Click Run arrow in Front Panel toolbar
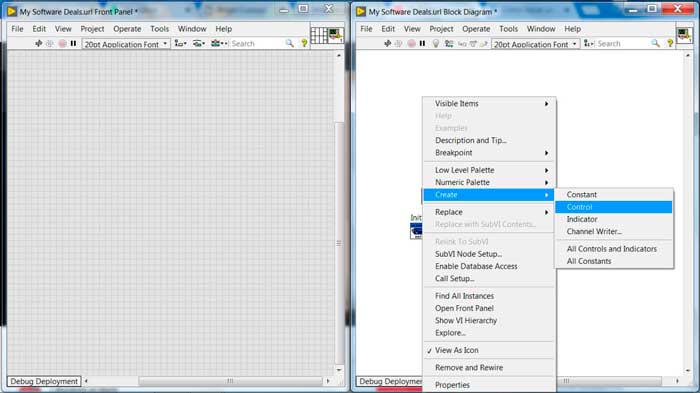Viewport: 700px width, 393px height. pos(38,43)
